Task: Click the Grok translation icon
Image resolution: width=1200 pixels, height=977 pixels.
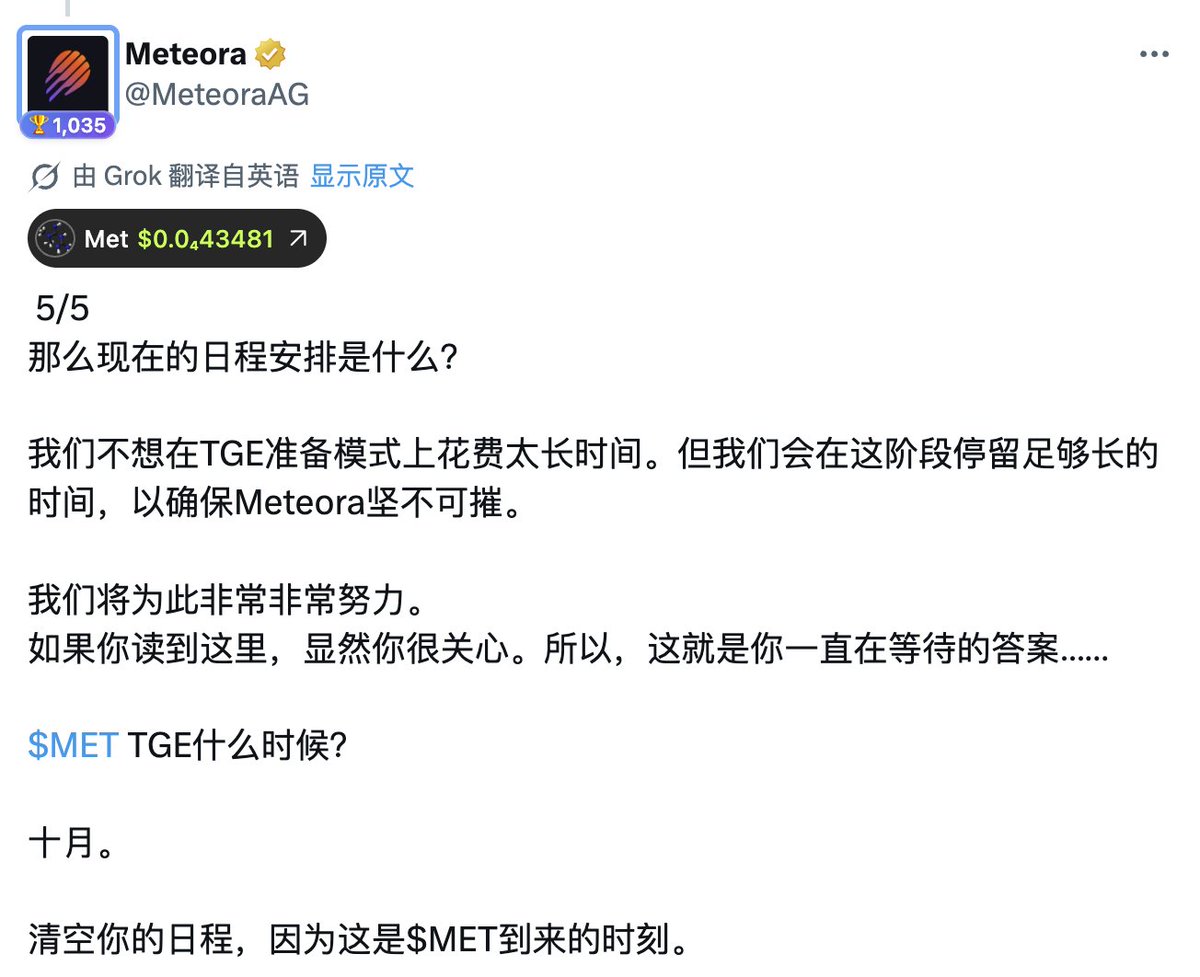Action: pos(45,177)
